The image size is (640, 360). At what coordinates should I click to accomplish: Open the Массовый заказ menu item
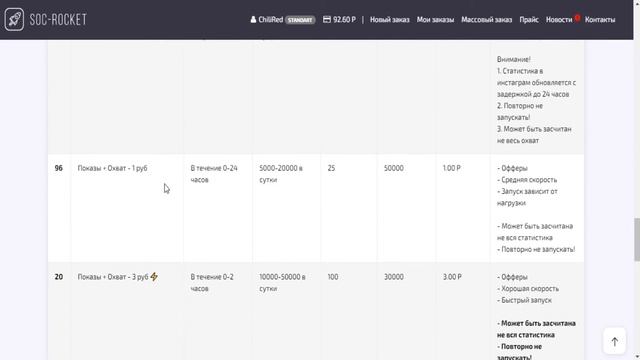coord(487,20)
